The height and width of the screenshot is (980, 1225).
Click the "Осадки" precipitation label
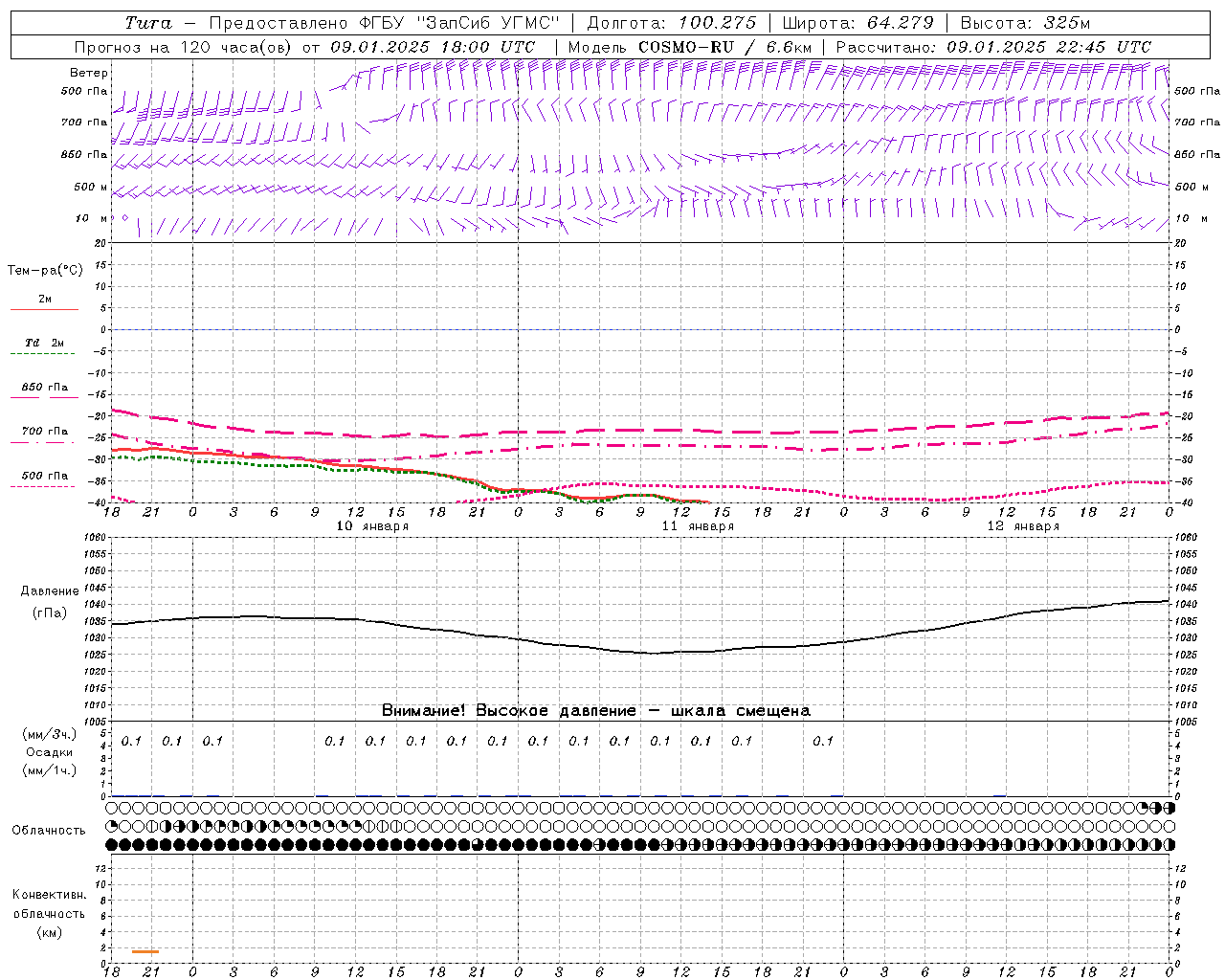tap(50, 752)
